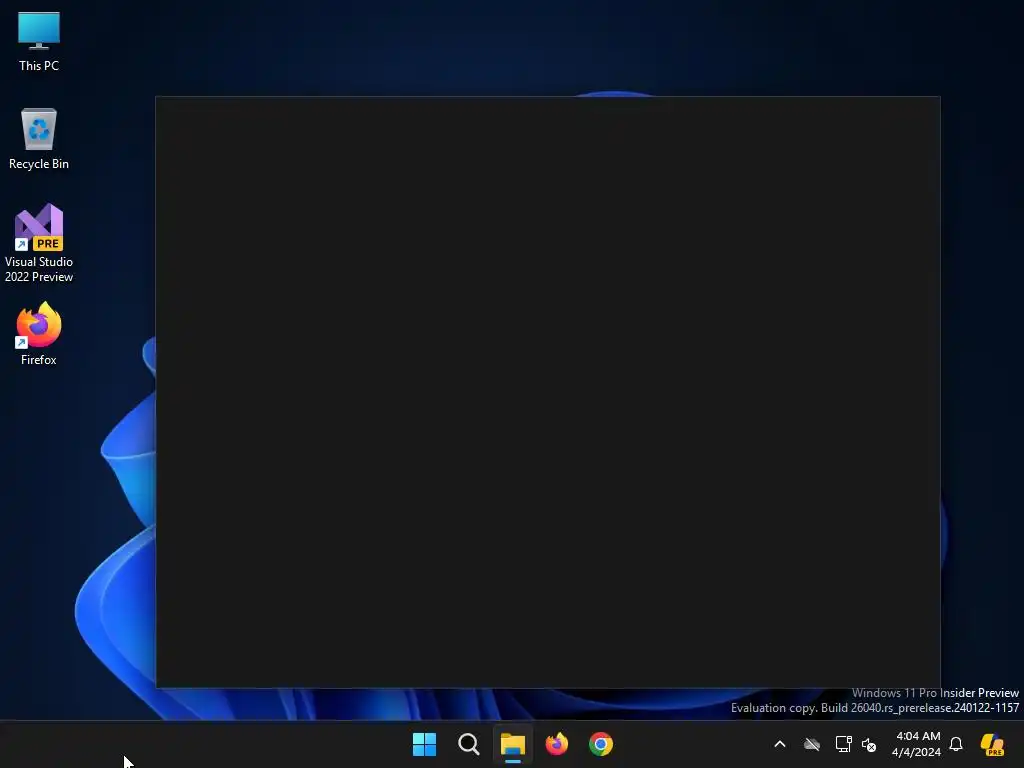Select the Recycle Bin desktop icon
Screen dimensions: 1024x768
[x=39, y=139]
